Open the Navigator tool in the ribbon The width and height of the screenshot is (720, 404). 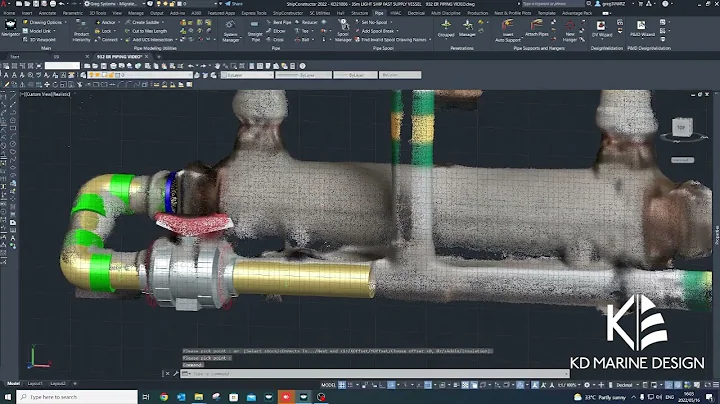tap(11, 28)
